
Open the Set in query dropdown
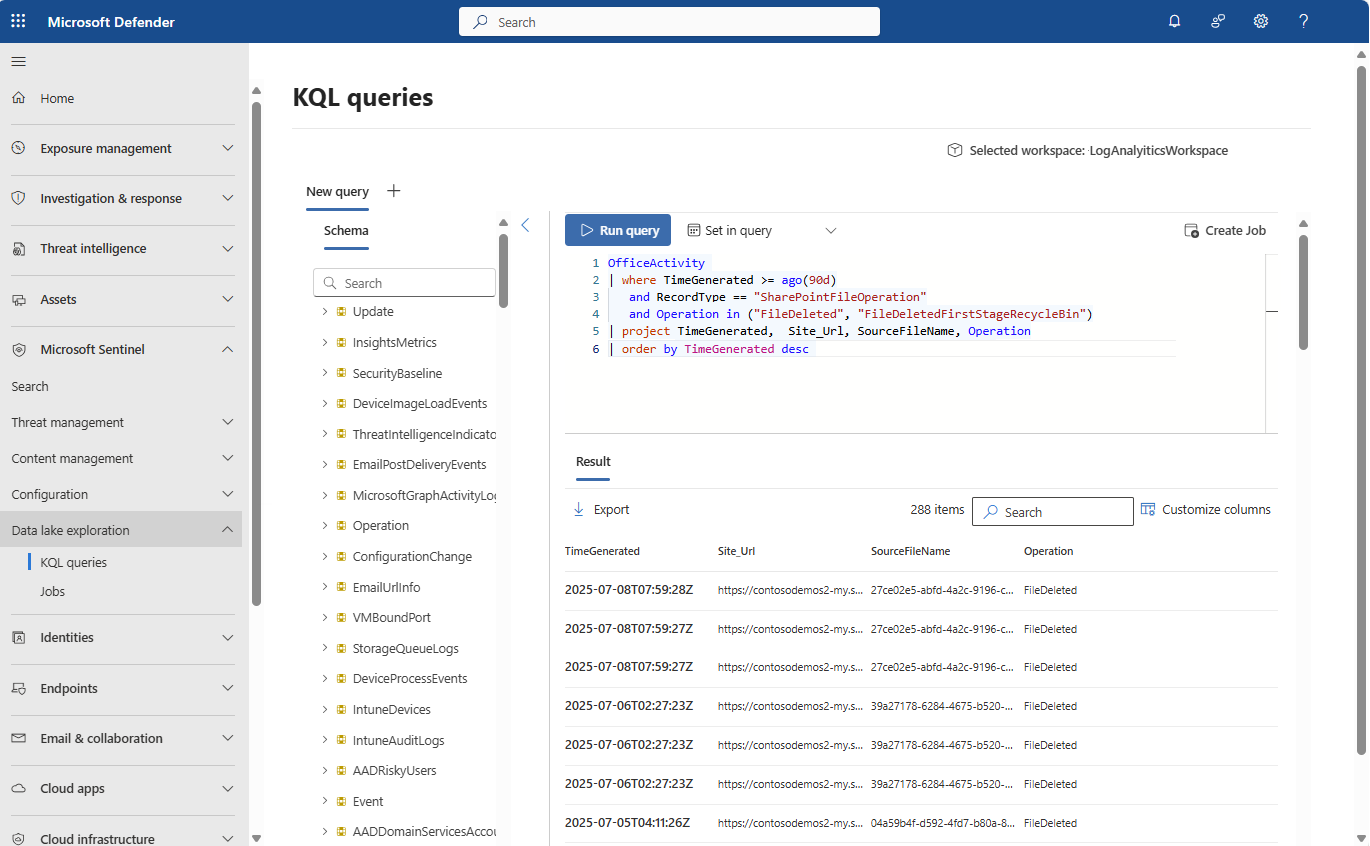[830, 230]
